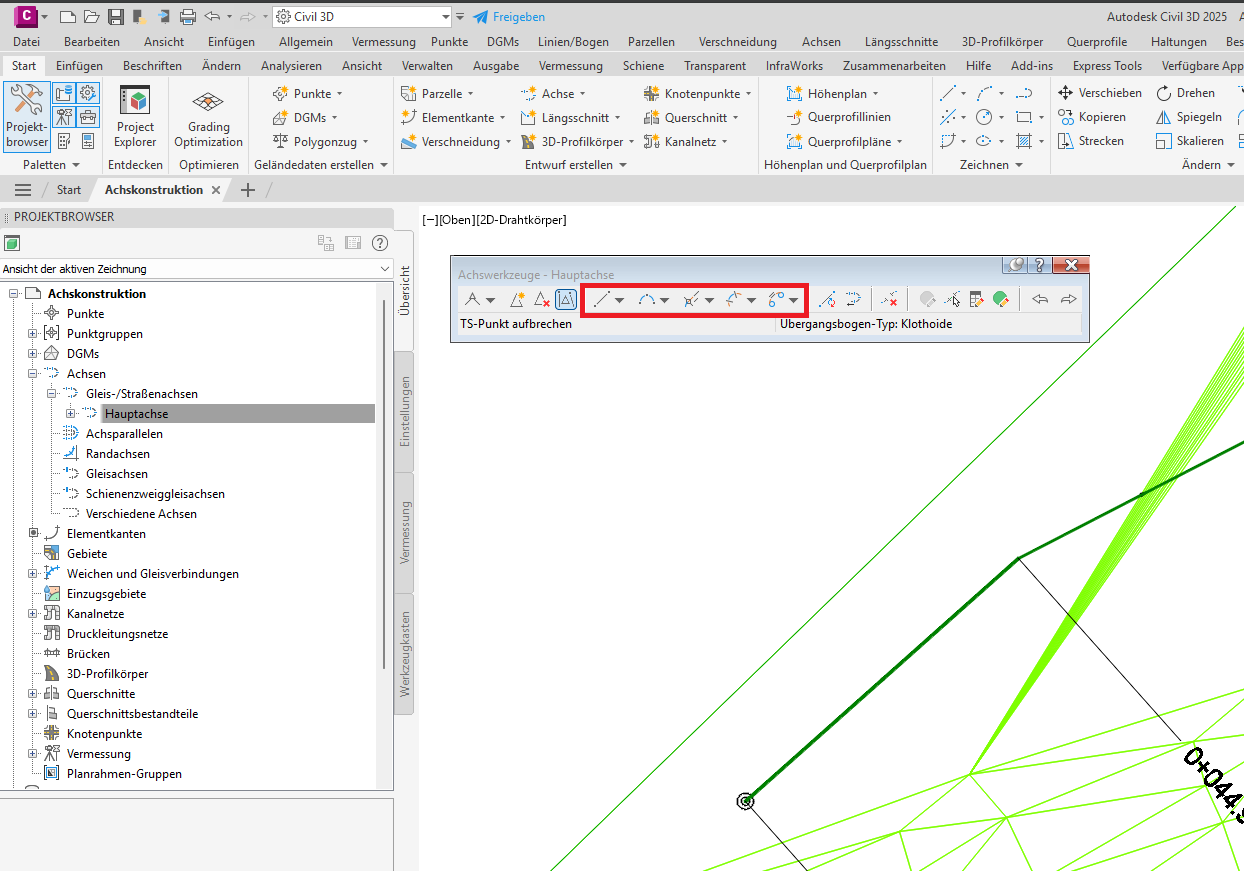This screenshot has width=1244, height=871.
Task: Click the undo arrow in Achswerkzeuge toolbar
Action: 1040,299
